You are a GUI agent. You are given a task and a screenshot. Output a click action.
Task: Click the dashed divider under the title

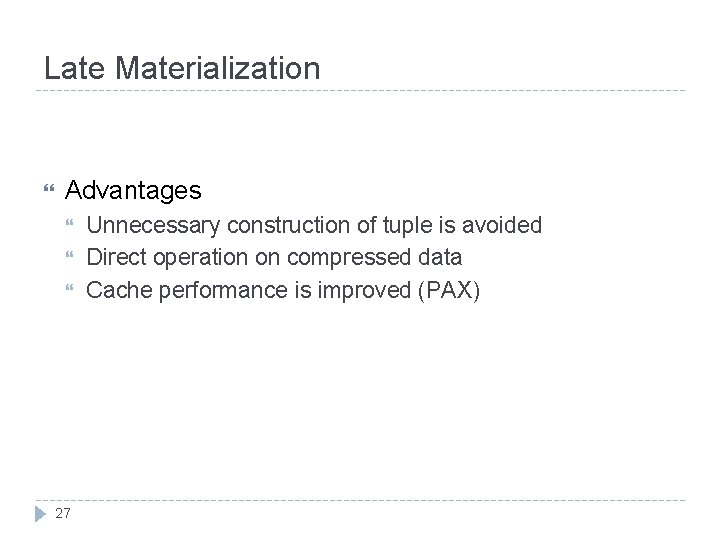click(360, 90)
